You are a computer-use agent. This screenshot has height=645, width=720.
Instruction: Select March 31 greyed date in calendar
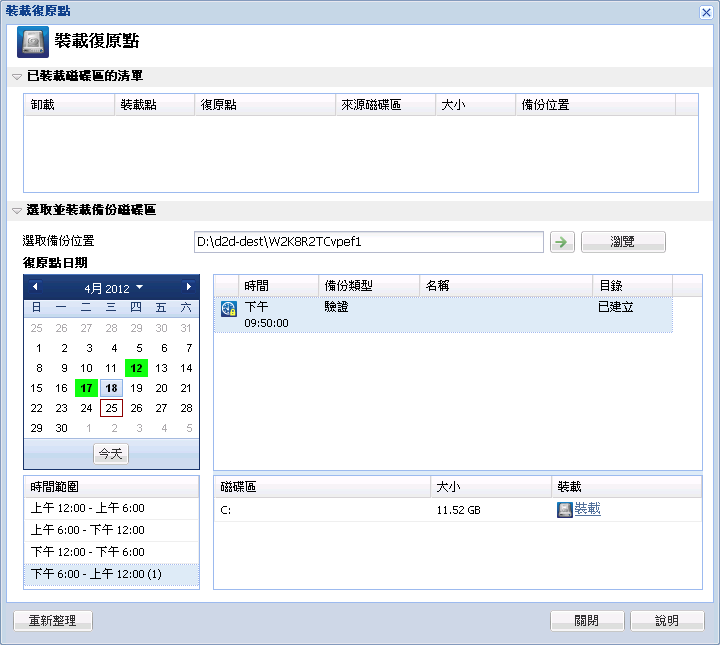(x=186, y=328)
